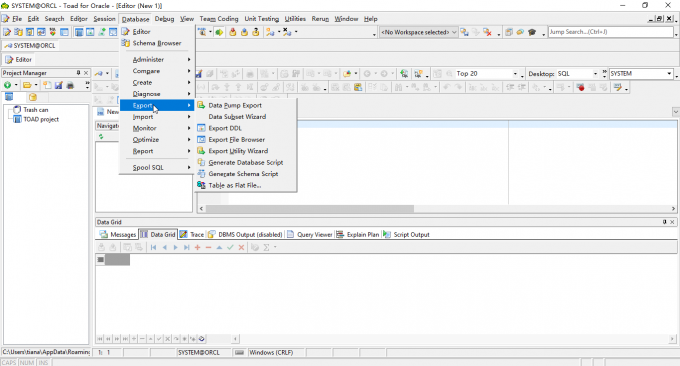Close the Project Manager panel
Screen dimensions: 680x366
click(86, 73)
